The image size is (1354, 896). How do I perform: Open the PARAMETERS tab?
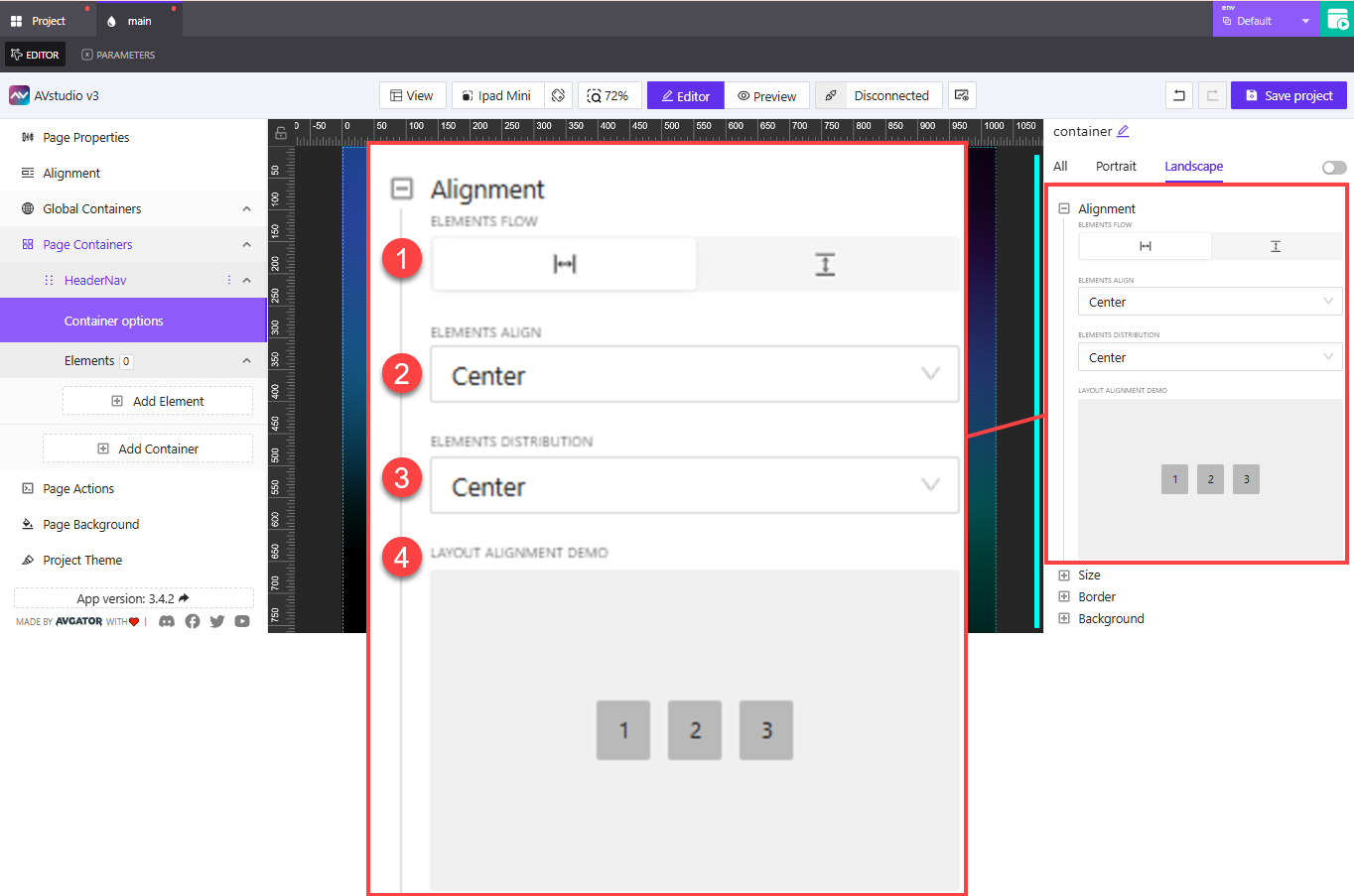point(118,55)
